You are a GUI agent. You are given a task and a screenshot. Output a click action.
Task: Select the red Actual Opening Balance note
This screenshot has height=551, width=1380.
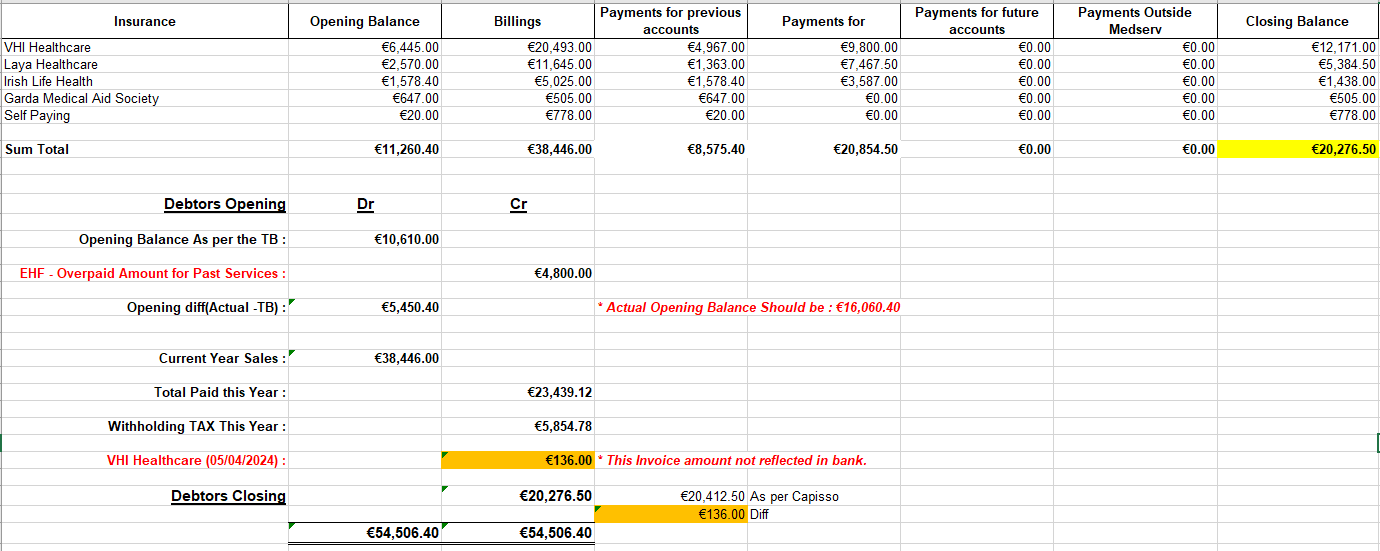(748, 307)
